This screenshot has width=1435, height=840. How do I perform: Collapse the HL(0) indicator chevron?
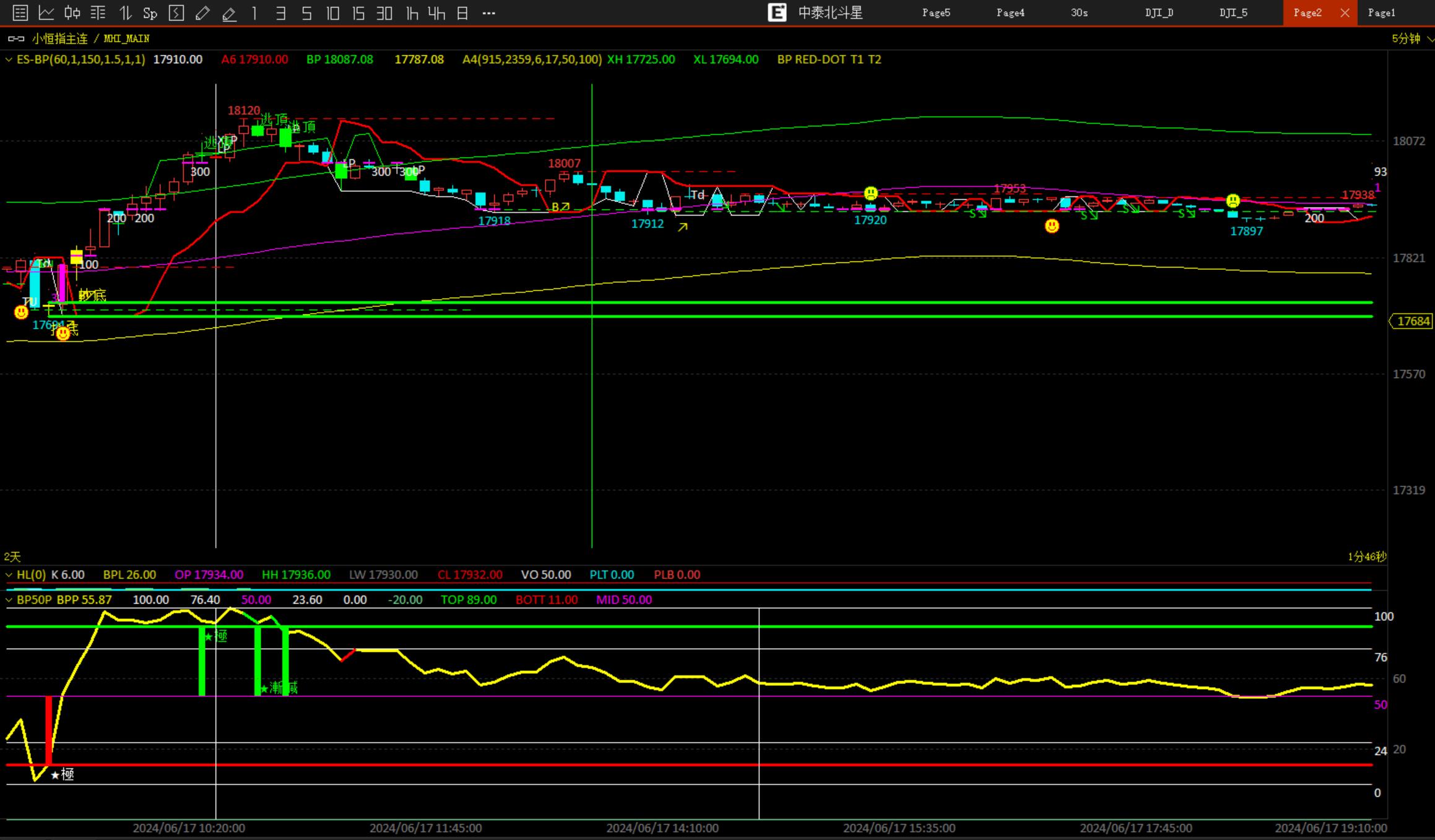point(9,575)
